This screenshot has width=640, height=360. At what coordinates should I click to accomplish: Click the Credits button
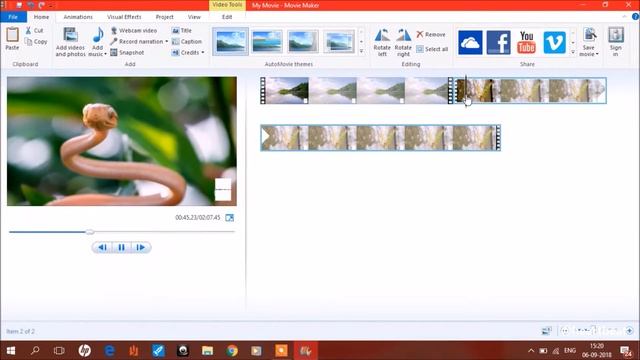click(x=186, y=53)
